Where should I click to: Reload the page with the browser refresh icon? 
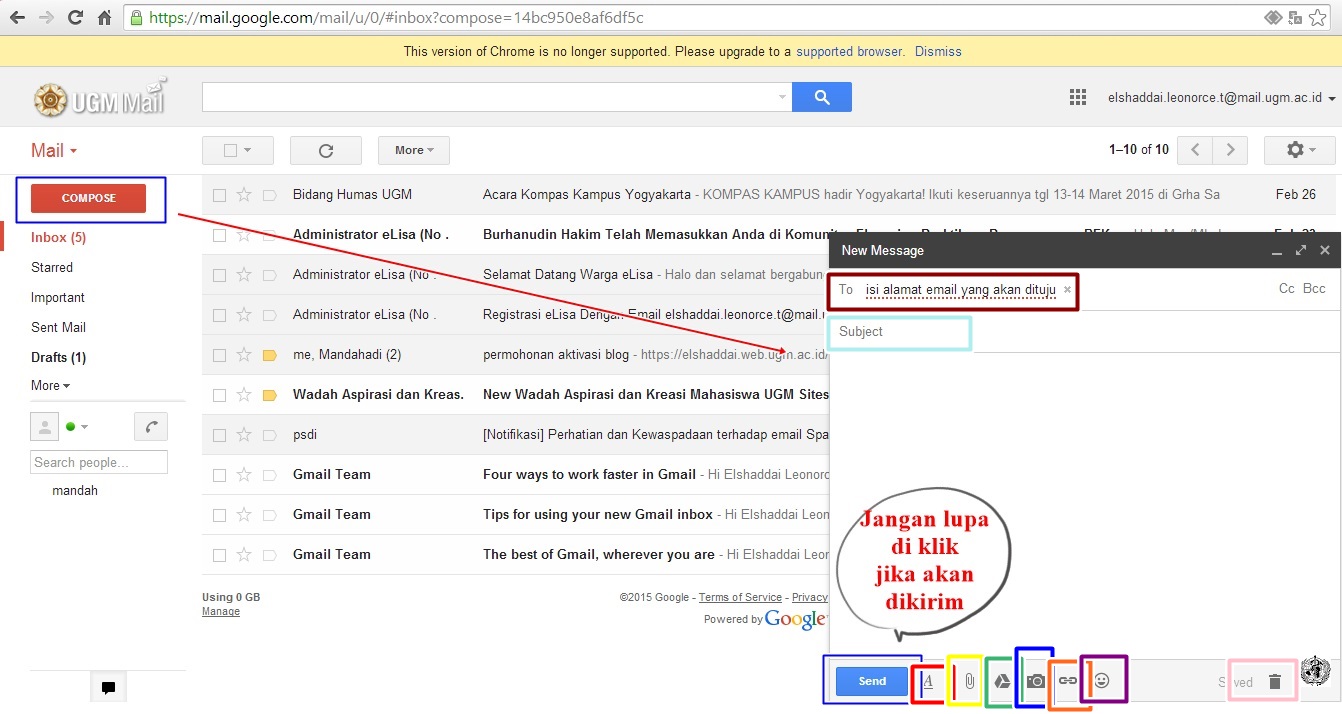[75, 17]
